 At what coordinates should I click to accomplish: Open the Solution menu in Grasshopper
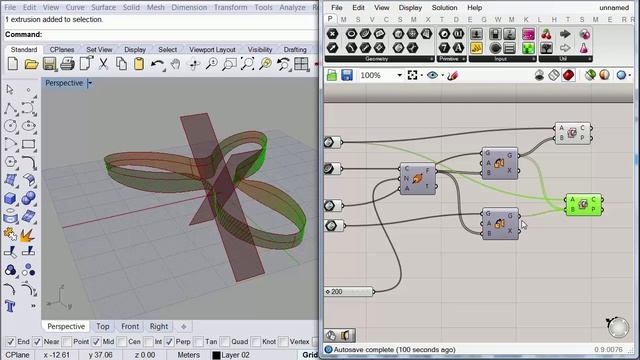click(x=444, y=7)
